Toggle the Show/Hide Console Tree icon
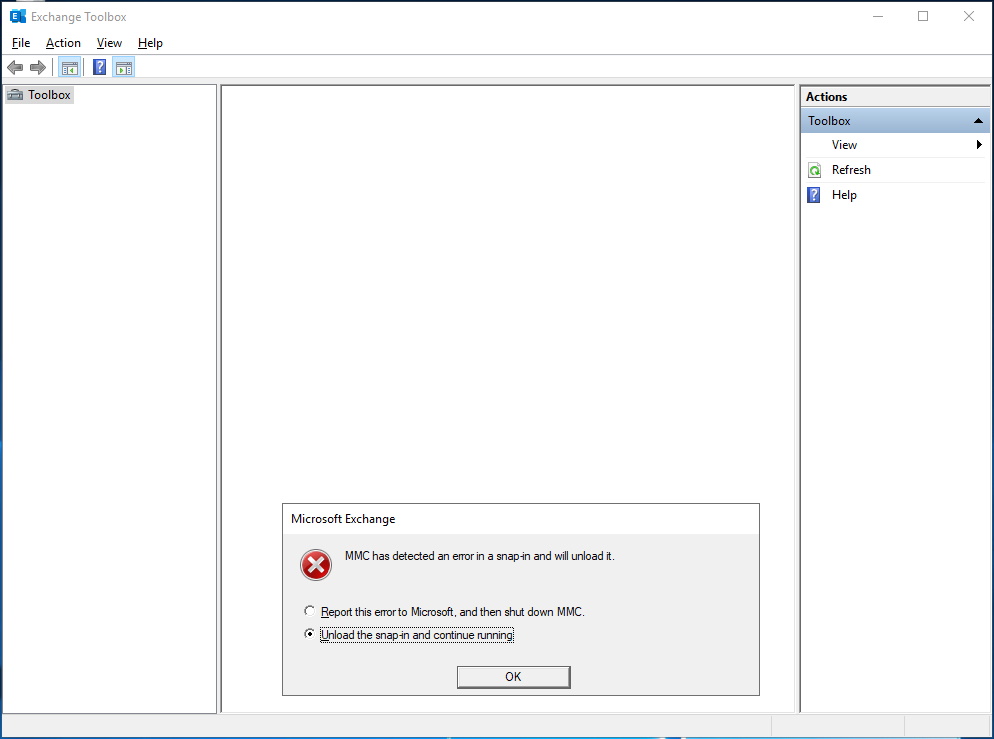Screen dimensions: 994x739 [70, 67]
